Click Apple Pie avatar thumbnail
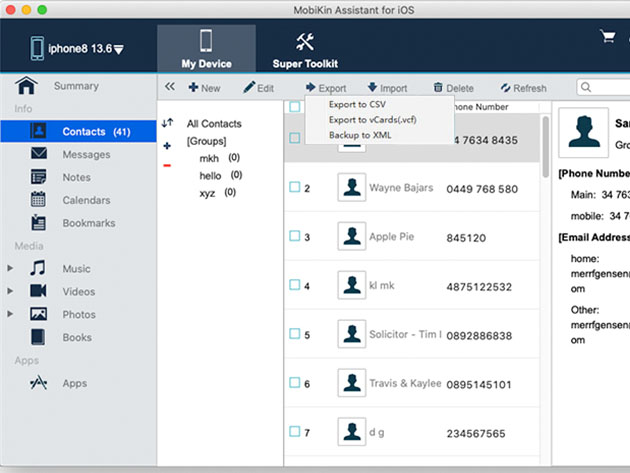The width and height of the screenshot is (630, 473). (x=352, y=236)
